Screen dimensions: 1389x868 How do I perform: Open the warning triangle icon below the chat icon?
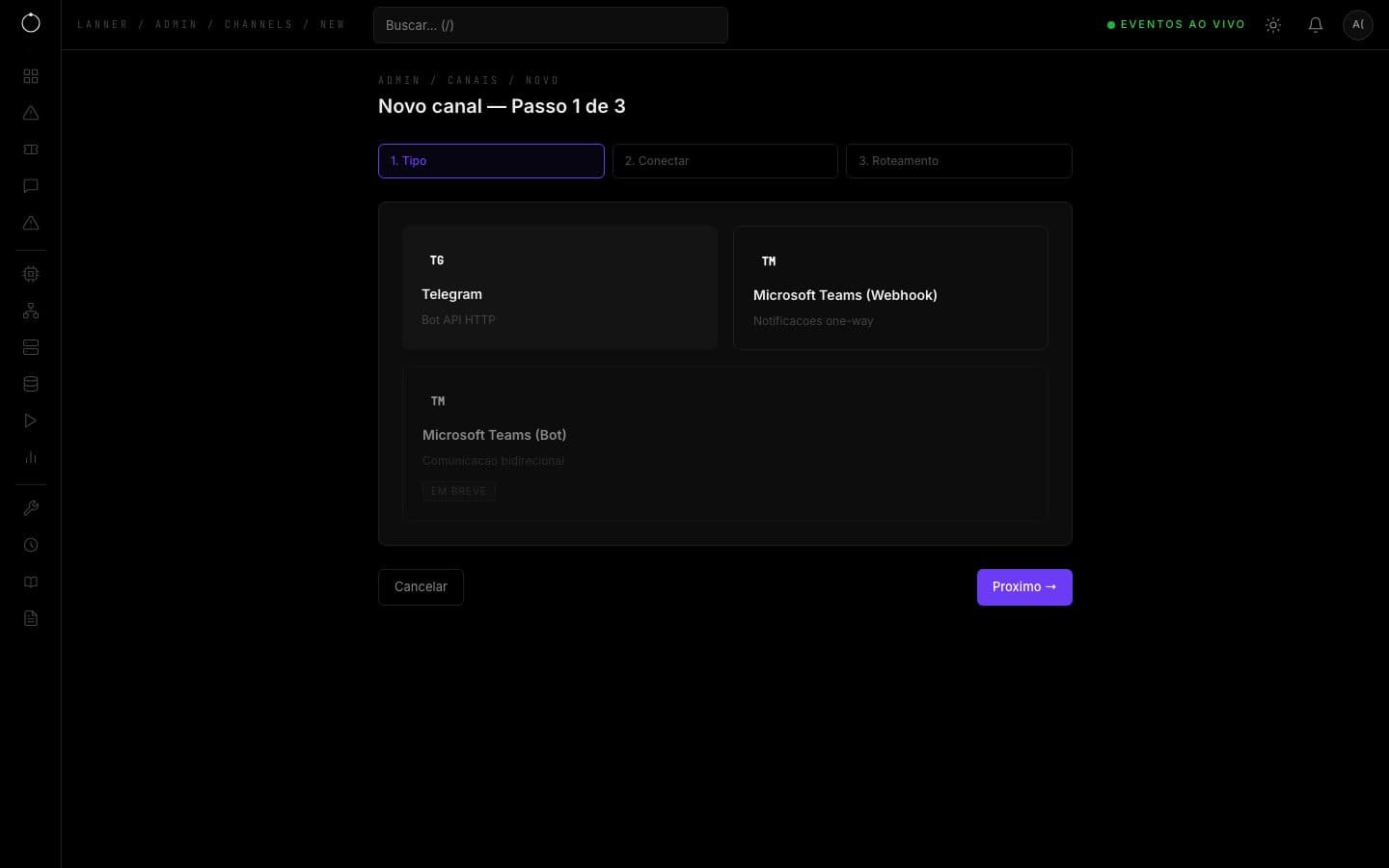[31, 223]
